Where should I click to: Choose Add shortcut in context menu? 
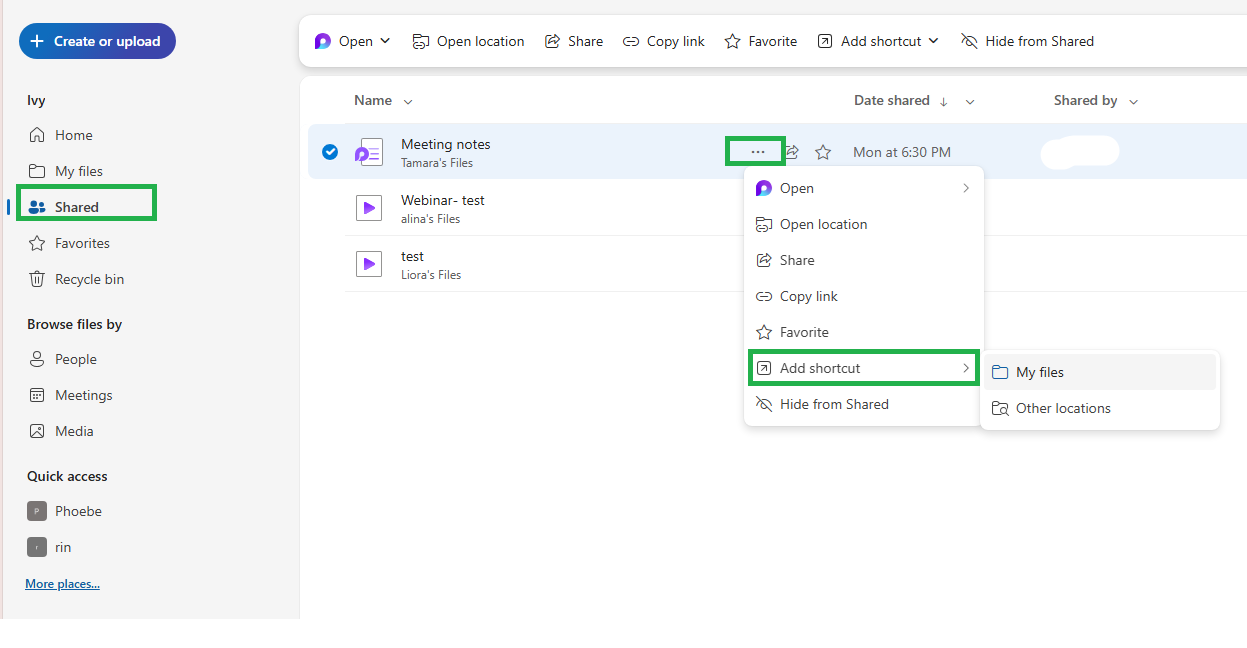(x=863, y=368)
